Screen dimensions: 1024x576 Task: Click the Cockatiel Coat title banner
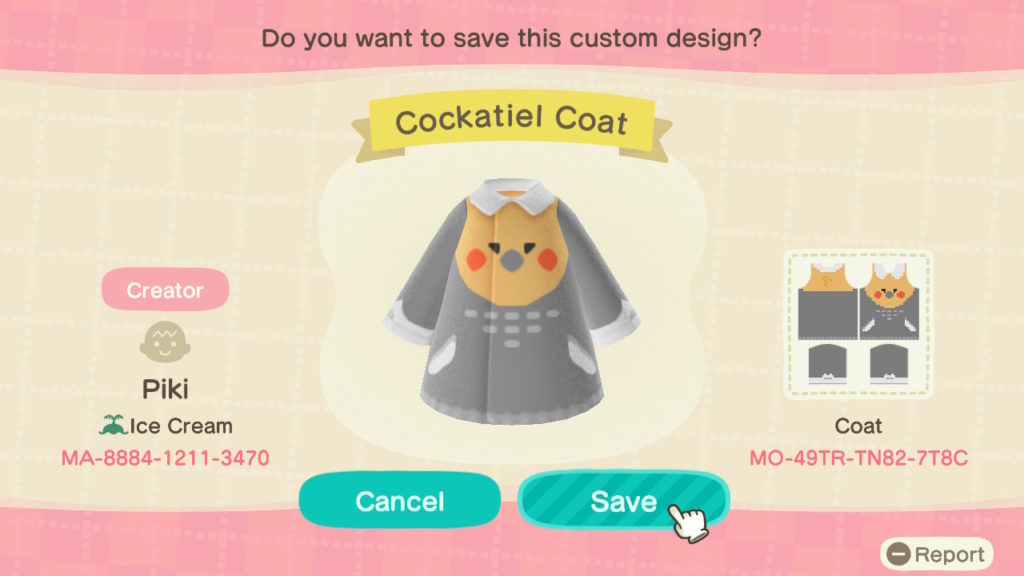pyautogui.click(x=512, y=123)
